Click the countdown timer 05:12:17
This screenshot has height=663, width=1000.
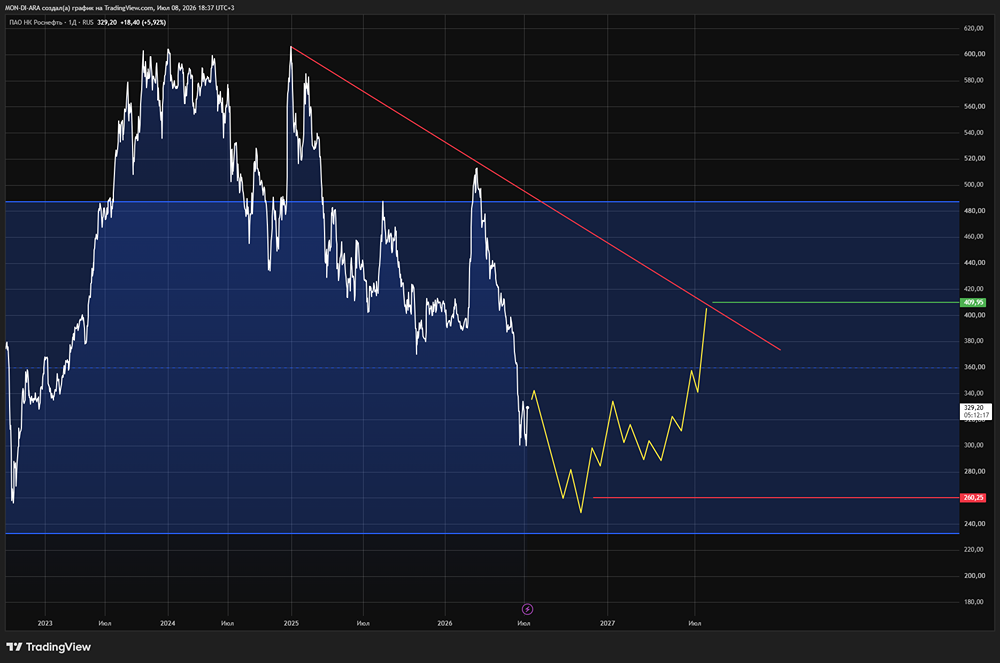[x=976, y=415]
